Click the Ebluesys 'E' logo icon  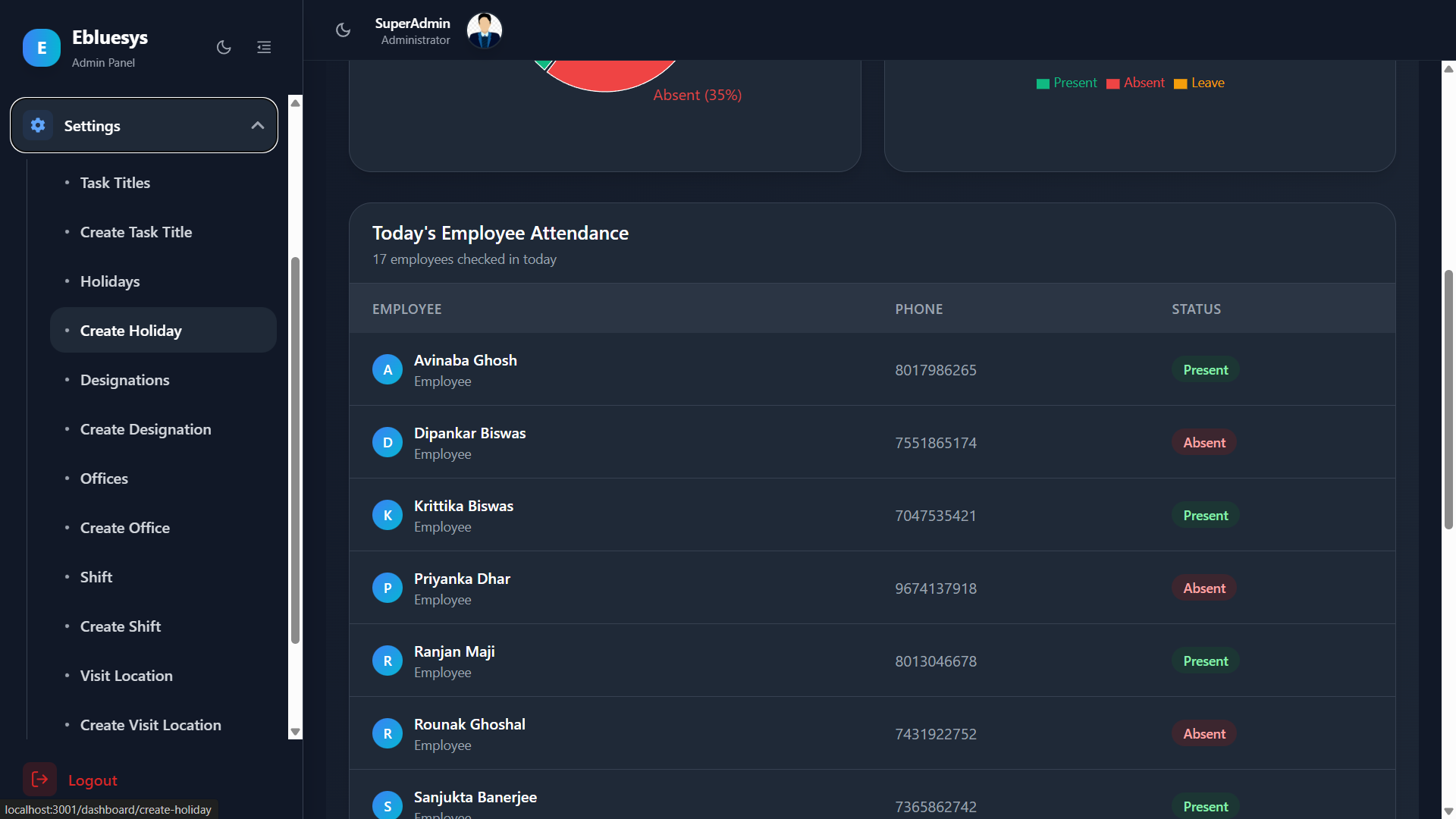[x=42, y=48]
